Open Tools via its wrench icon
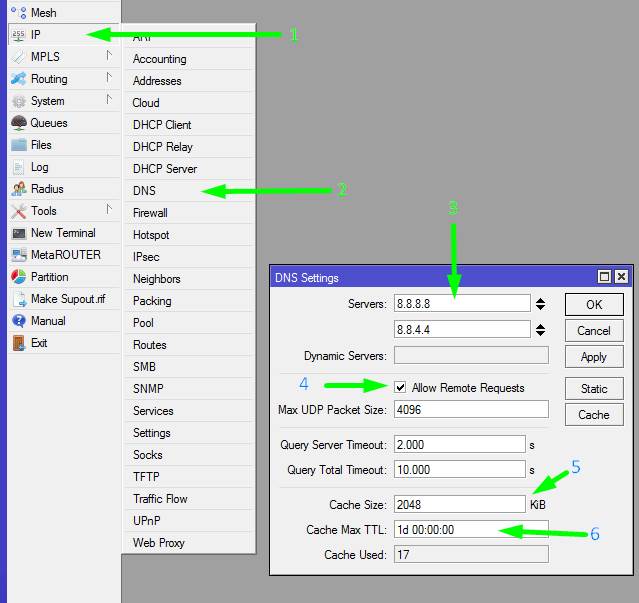 click(19, 211)
